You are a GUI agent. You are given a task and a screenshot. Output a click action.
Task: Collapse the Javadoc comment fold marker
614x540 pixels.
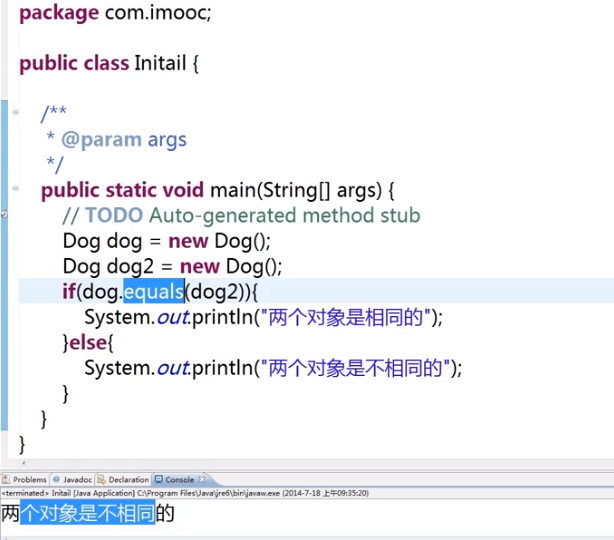click(16, 112)
